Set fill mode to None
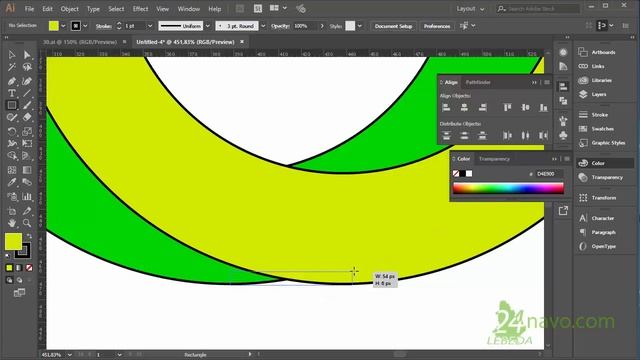The height and width of the screenshot is (360, 640). [x=29, y=268]
